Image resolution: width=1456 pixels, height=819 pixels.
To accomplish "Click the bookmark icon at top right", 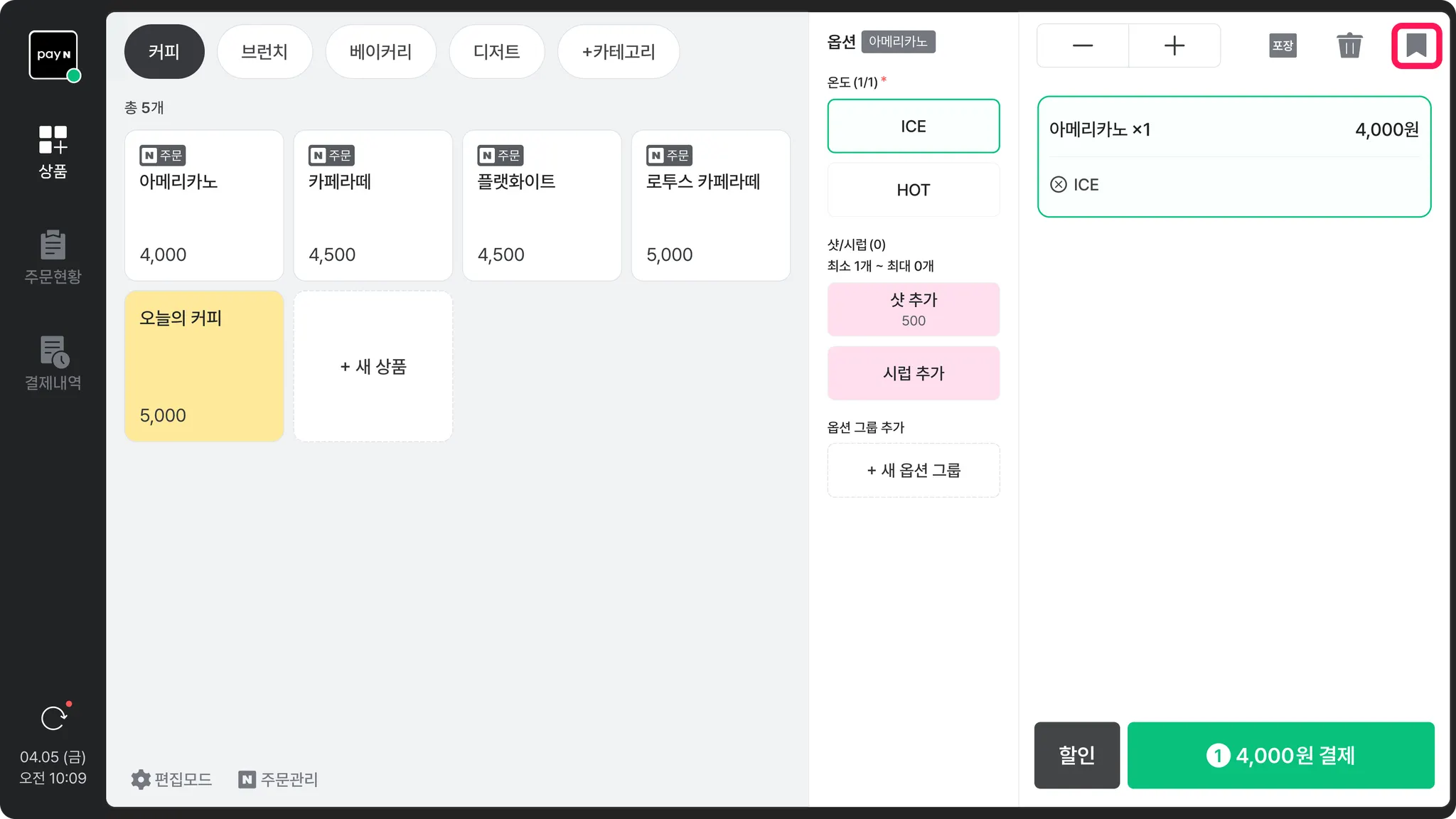I will (x=1416, y=45).
